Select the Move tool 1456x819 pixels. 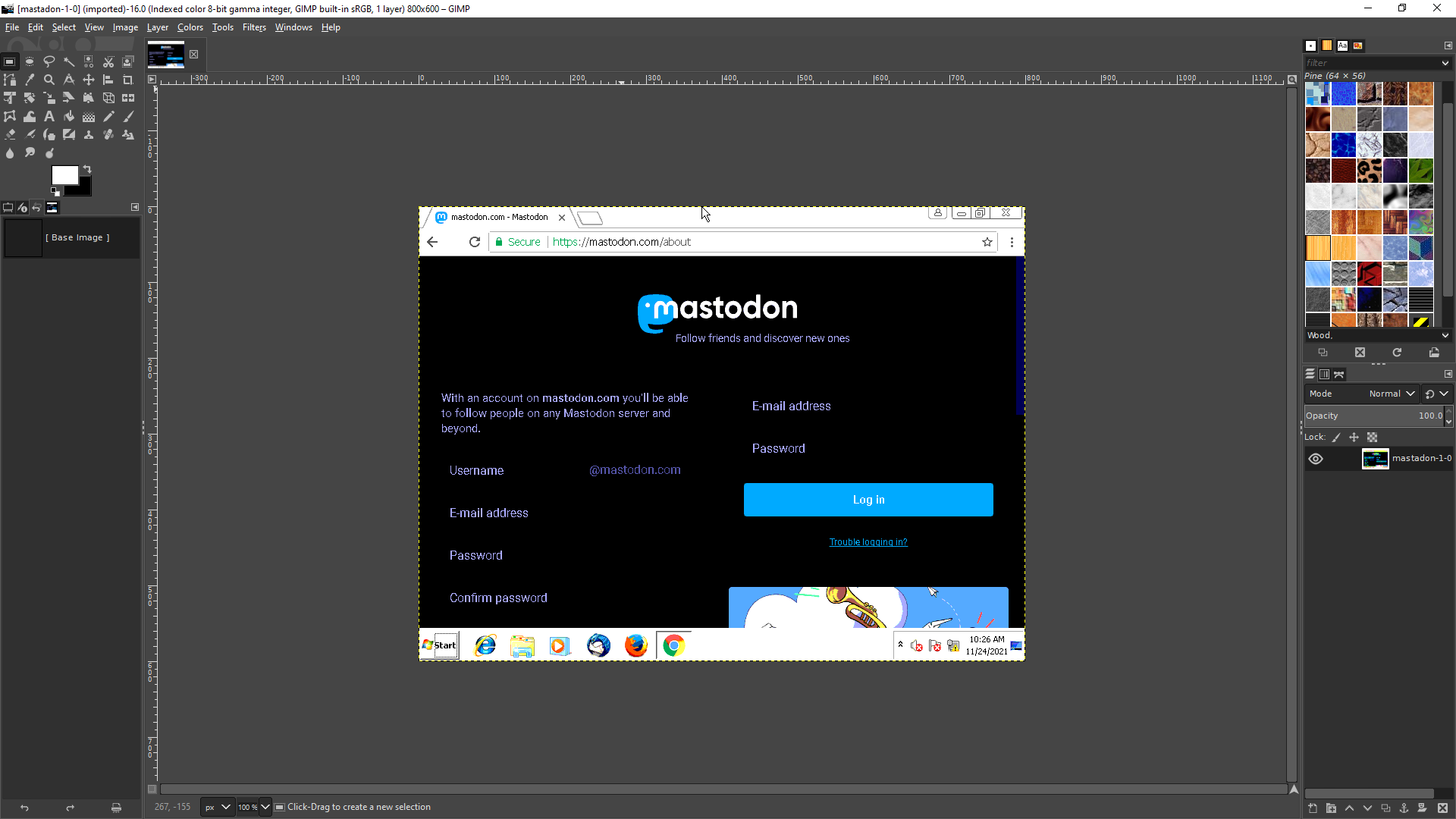[x=88, y=79]
